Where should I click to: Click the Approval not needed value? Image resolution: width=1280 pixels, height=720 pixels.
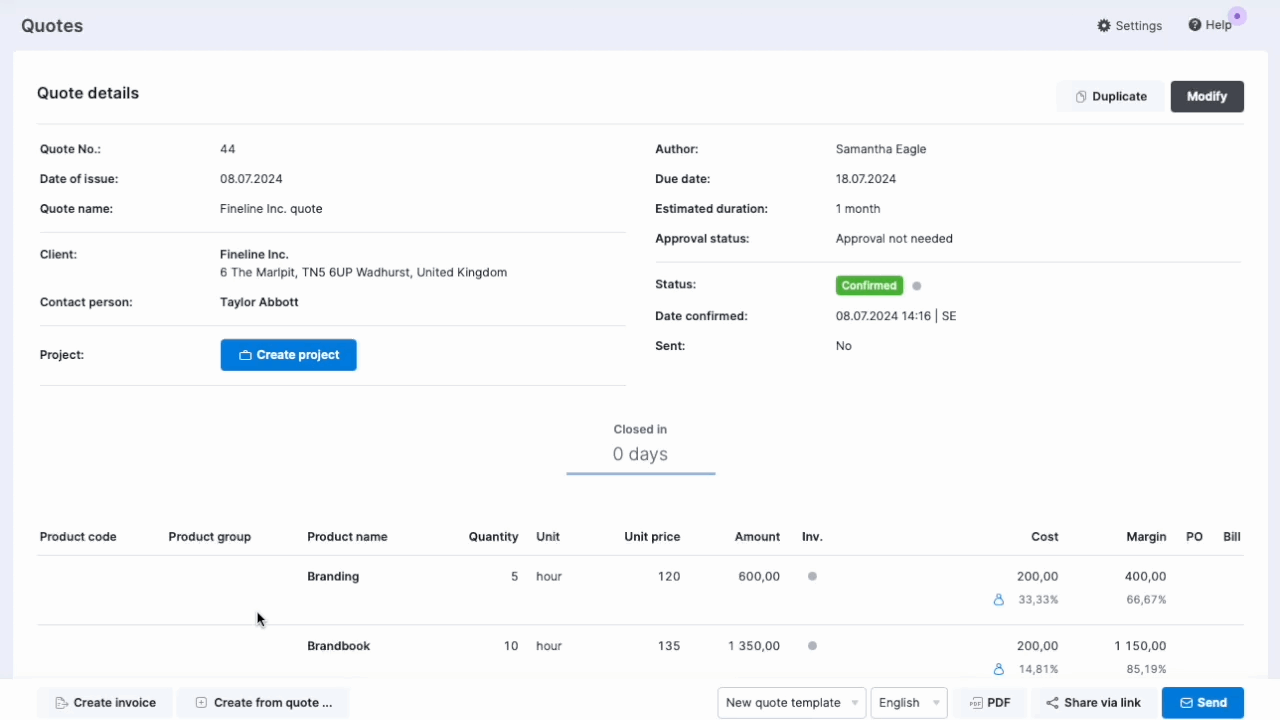894,239
